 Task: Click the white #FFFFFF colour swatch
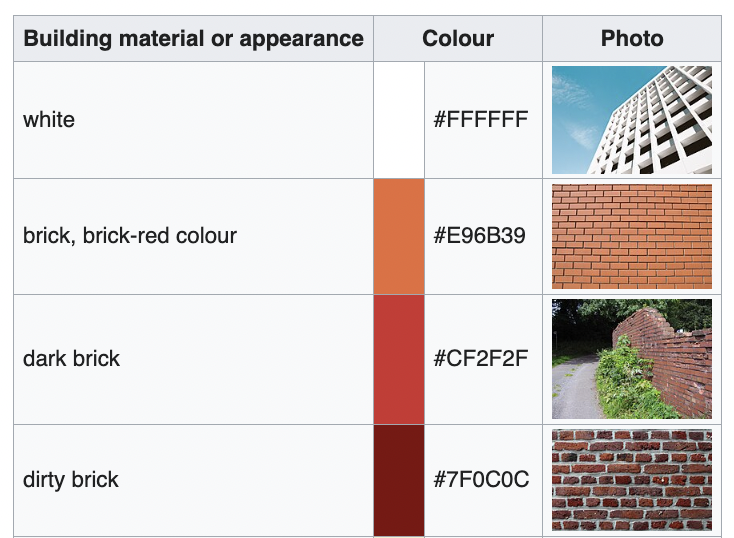(x=399, y=120)
